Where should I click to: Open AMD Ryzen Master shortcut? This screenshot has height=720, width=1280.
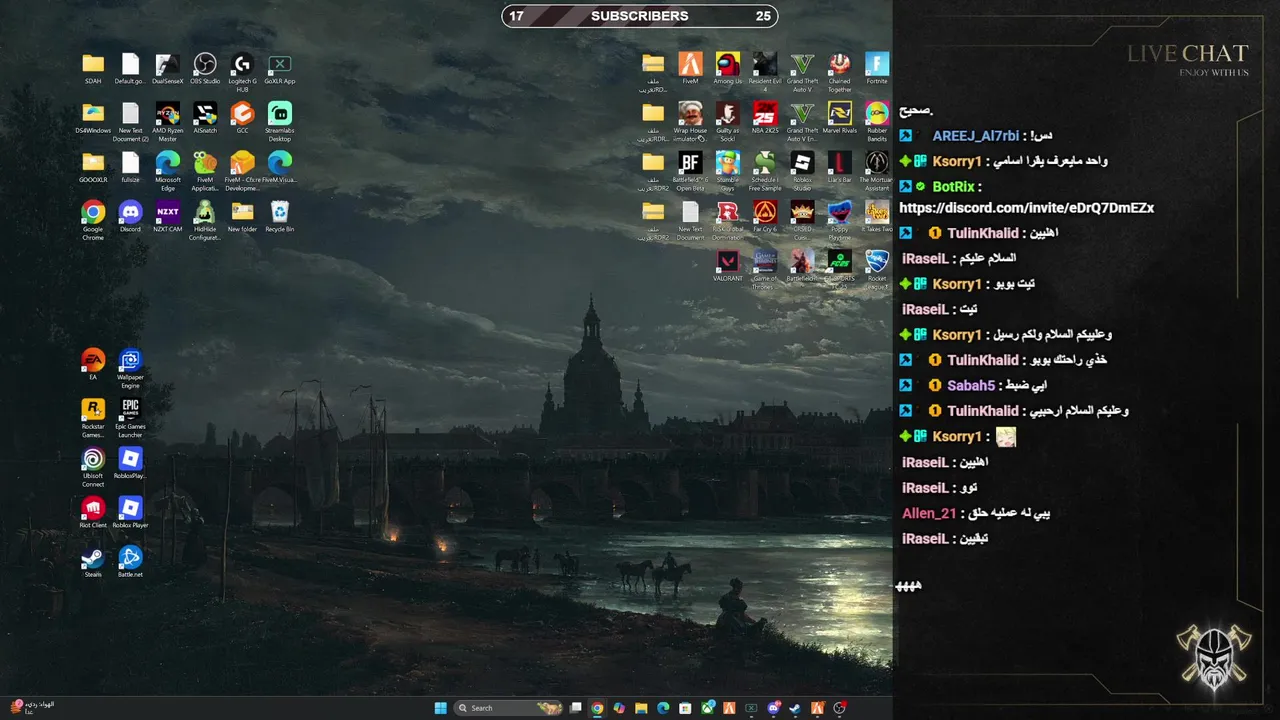tap(168, 121)
